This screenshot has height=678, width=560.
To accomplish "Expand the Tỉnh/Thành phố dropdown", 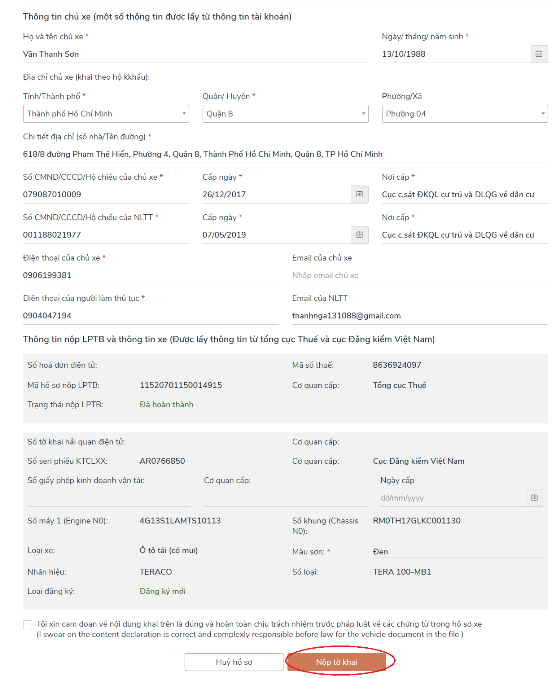I will click(106, 114).
